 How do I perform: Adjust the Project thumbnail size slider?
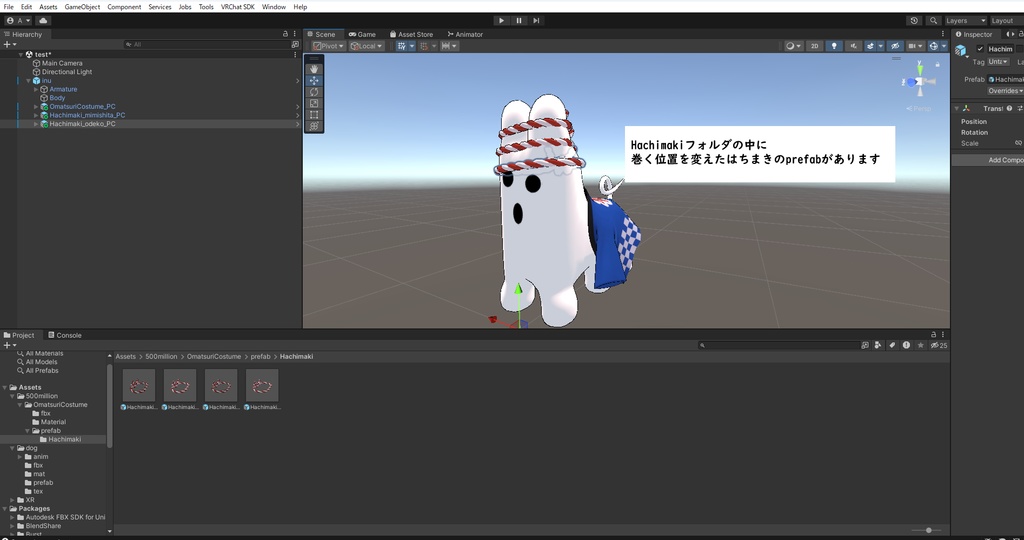pos(928,530)
